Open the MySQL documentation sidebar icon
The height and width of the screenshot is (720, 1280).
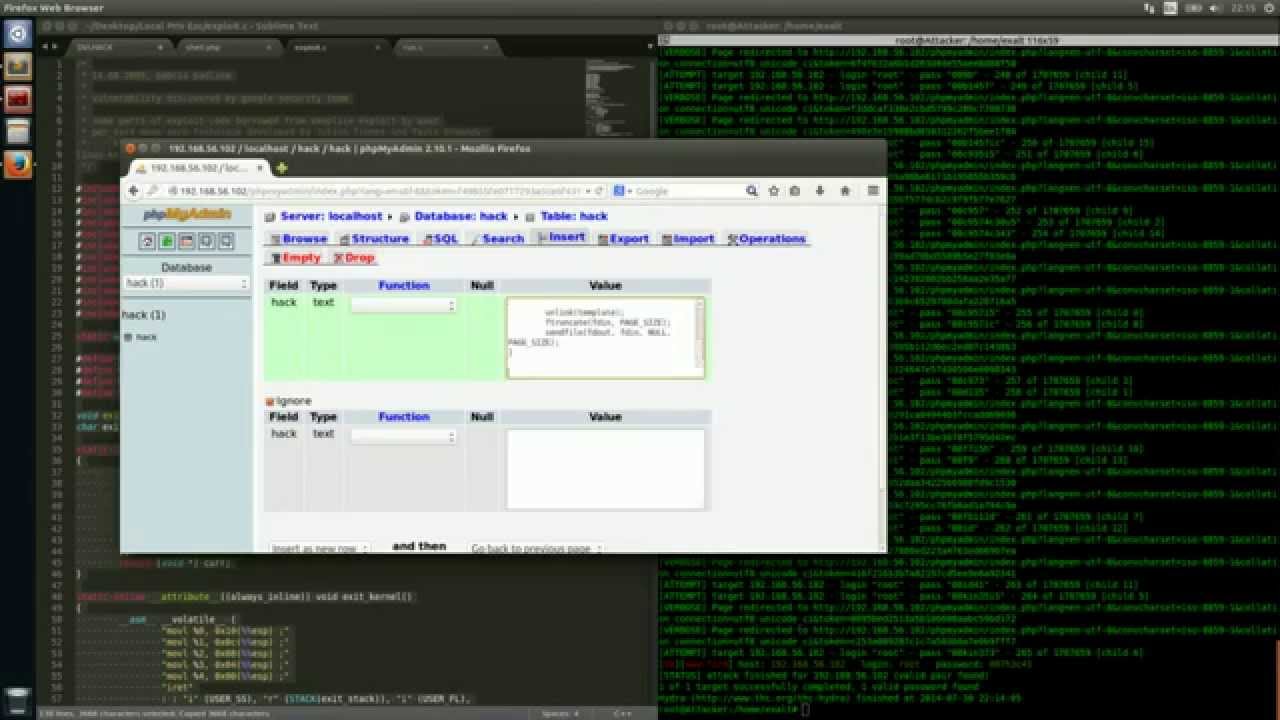point(226,241)
